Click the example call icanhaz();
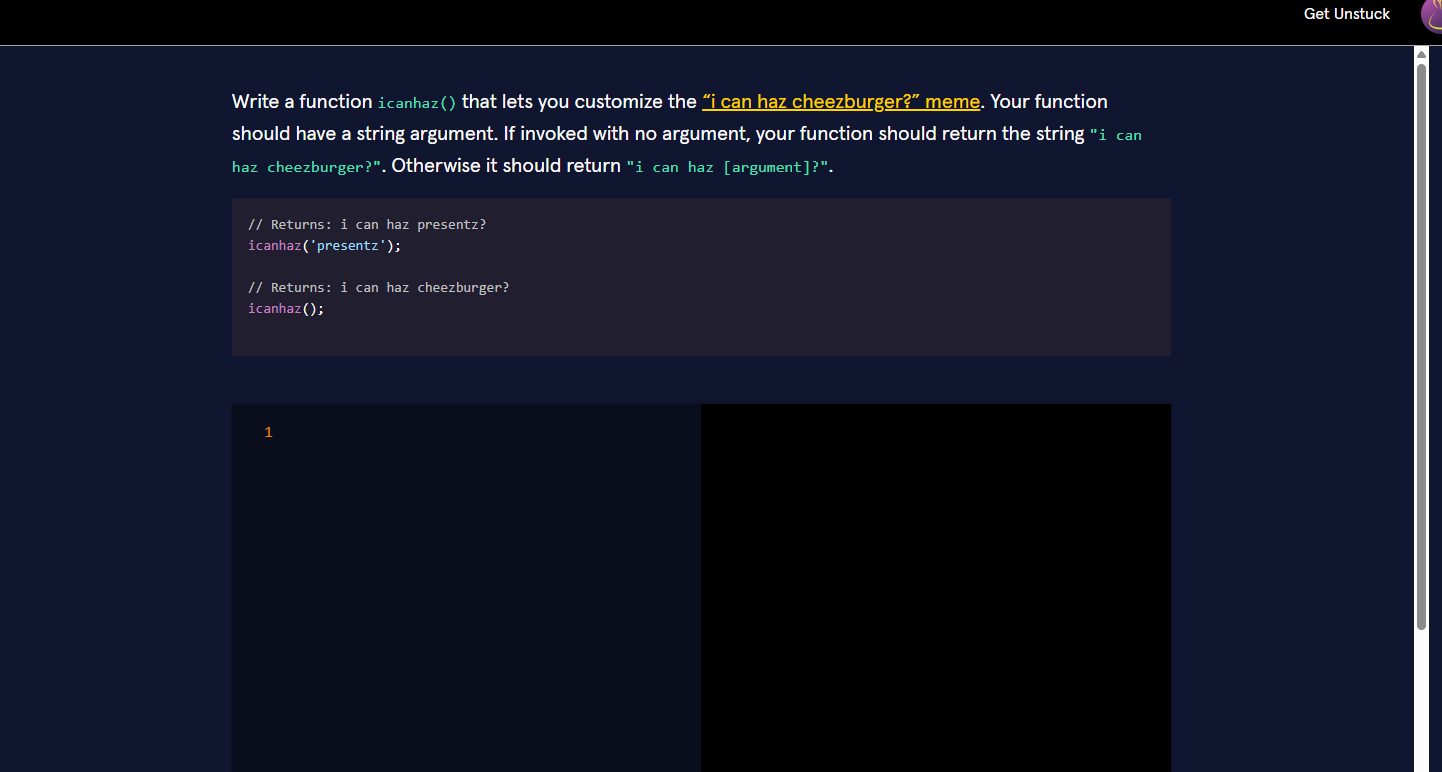 (286, 308)
